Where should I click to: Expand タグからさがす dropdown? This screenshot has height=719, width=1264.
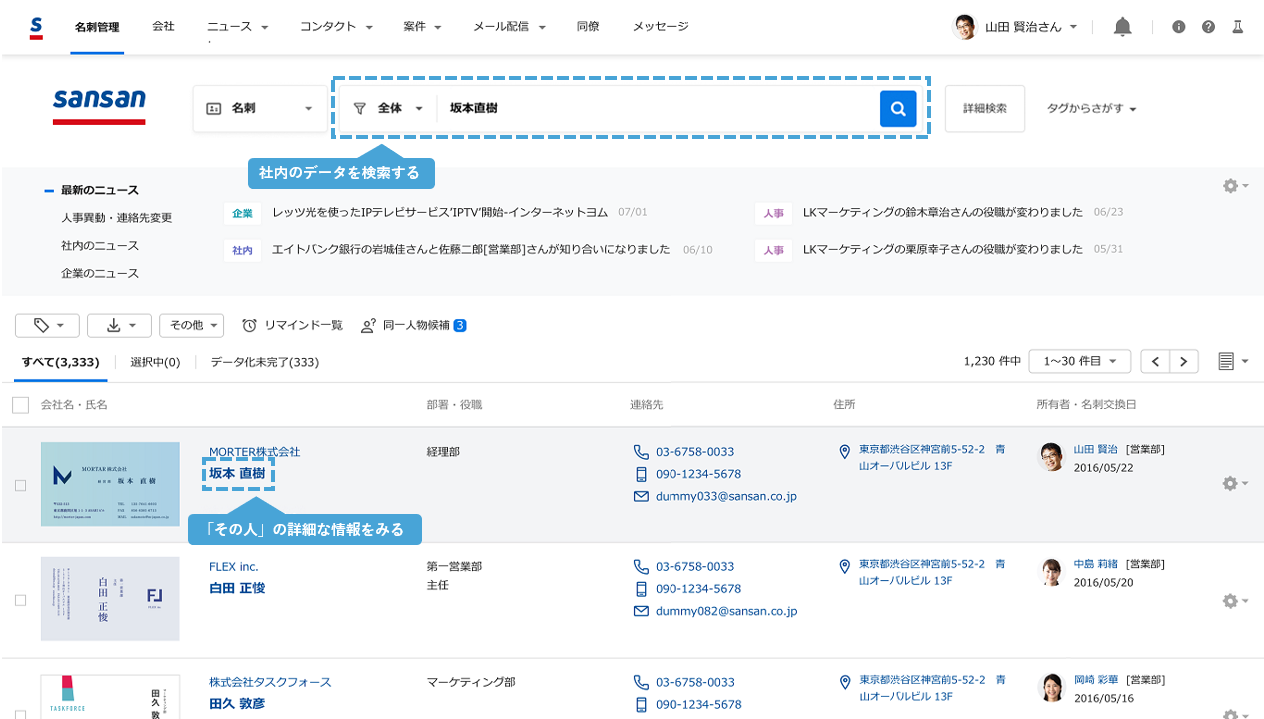coord(1091,108)
